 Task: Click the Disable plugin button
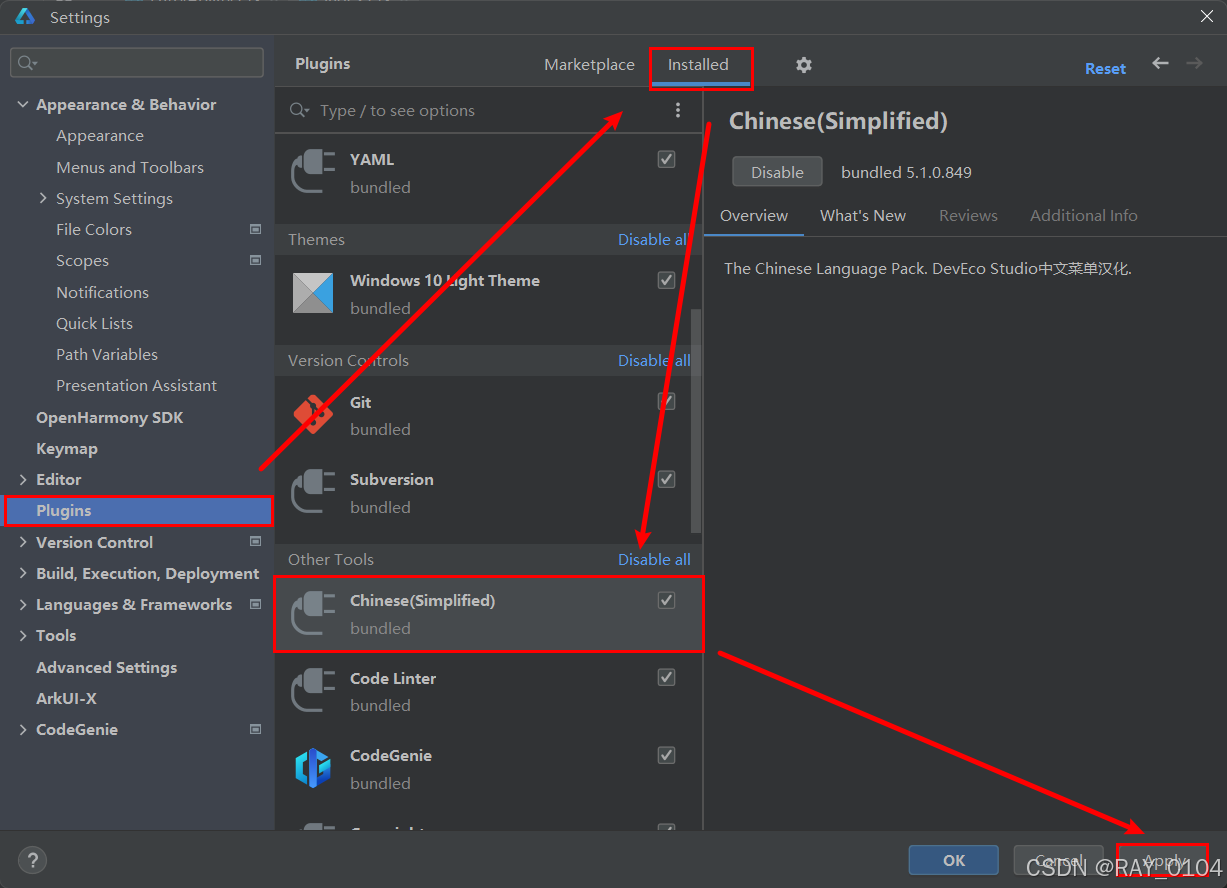pos(777,172)
